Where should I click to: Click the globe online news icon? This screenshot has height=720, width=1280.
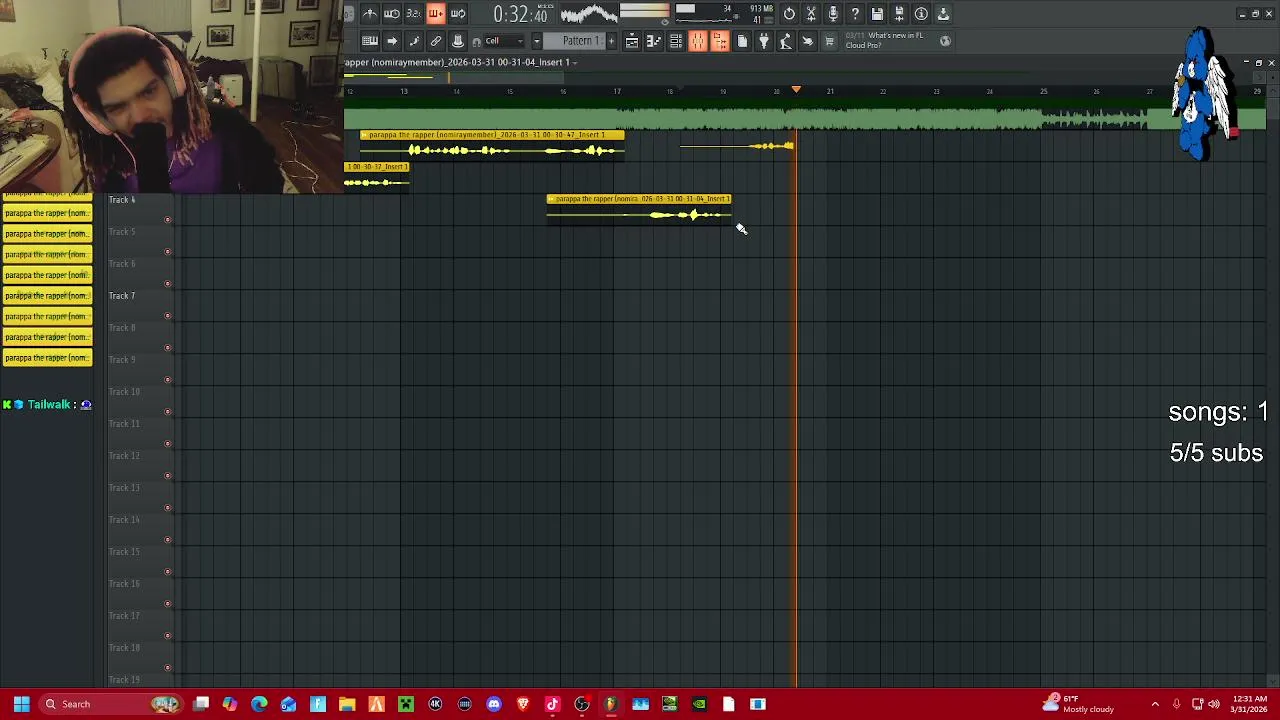945,41
